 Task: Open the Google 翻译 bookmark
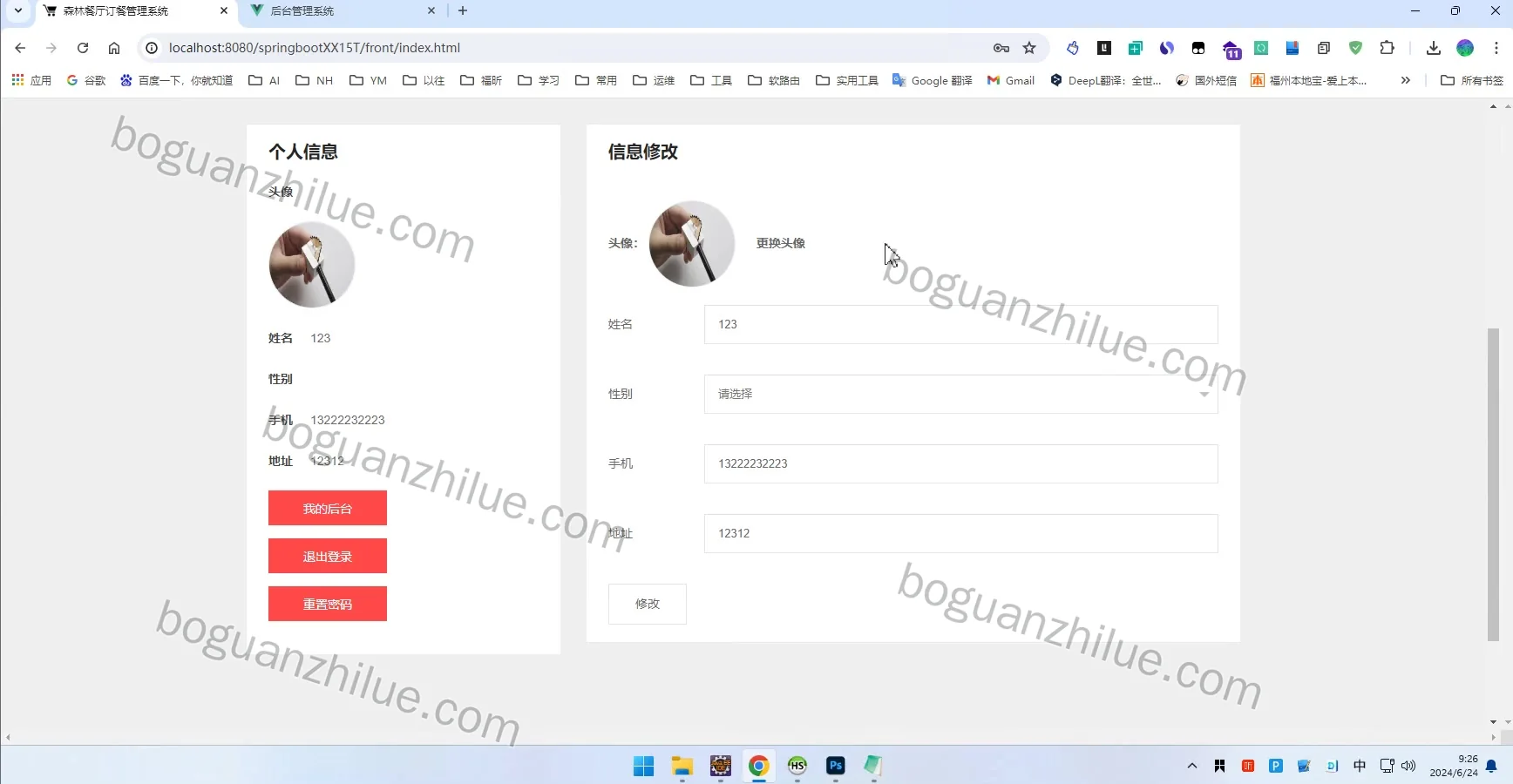[933, 80]
